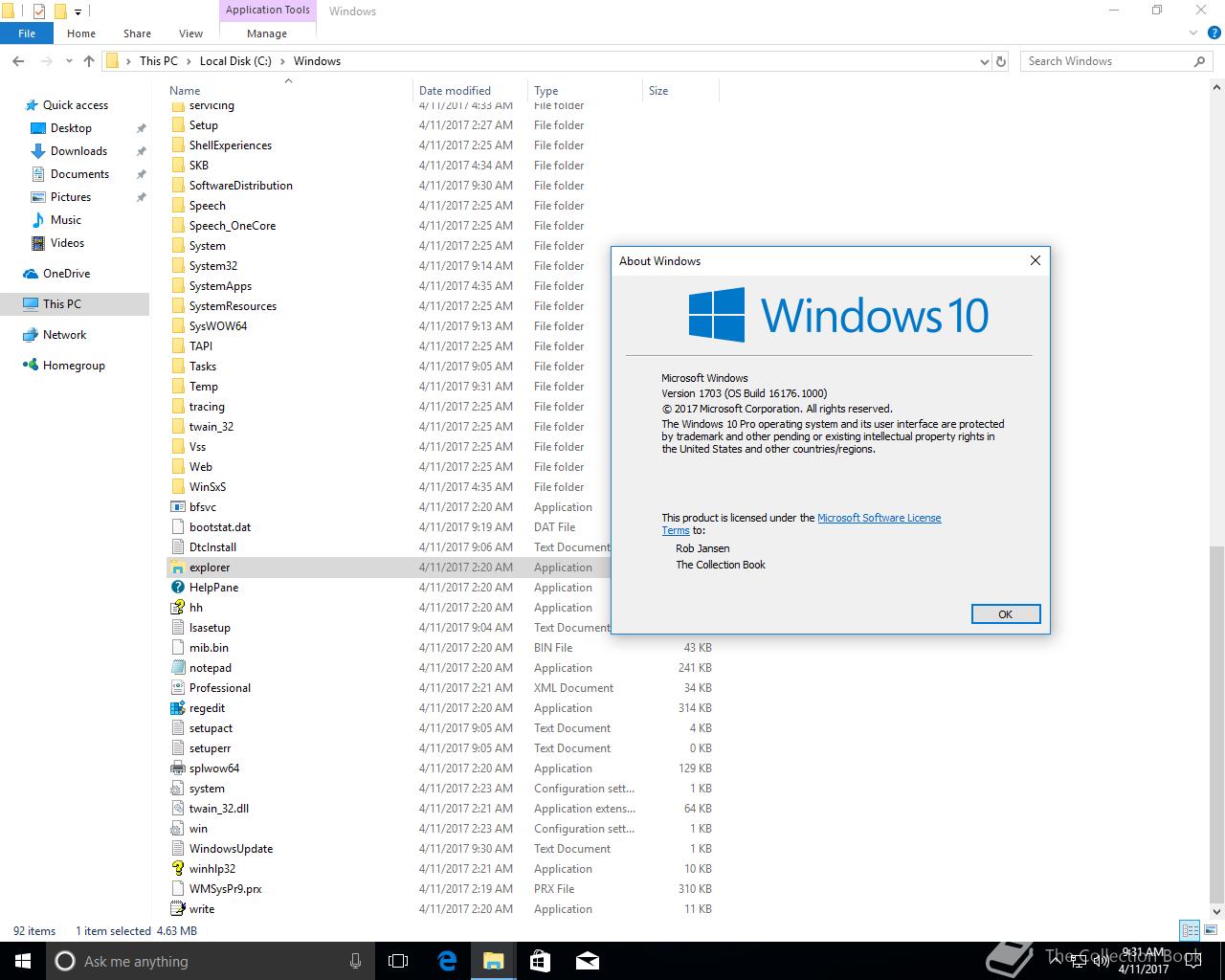The width and height of the screenshot is (1225, 980).
Task: Open the action center notification icon
Action: pyautogui.click(x=1193, y=962)
